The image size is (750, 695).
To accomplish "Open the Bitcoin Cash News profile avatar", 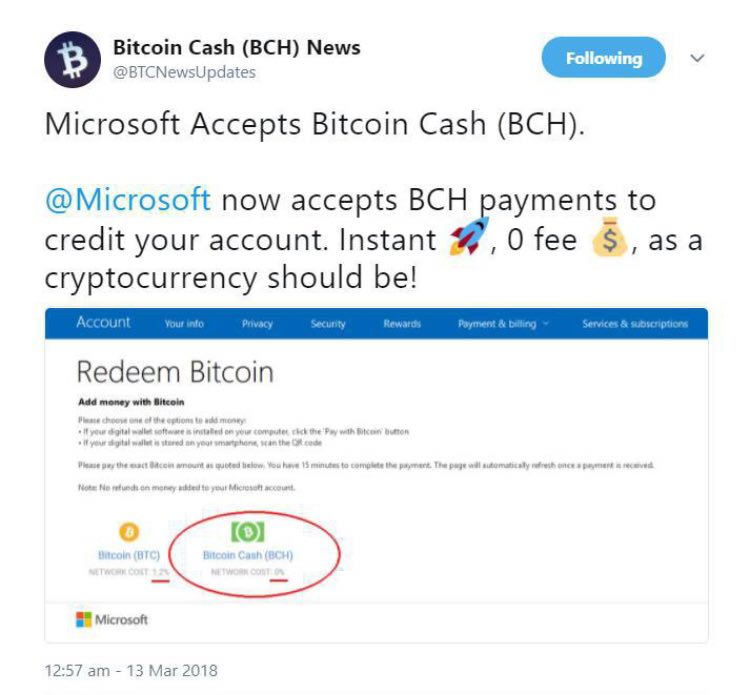I will tap(72, 60).
